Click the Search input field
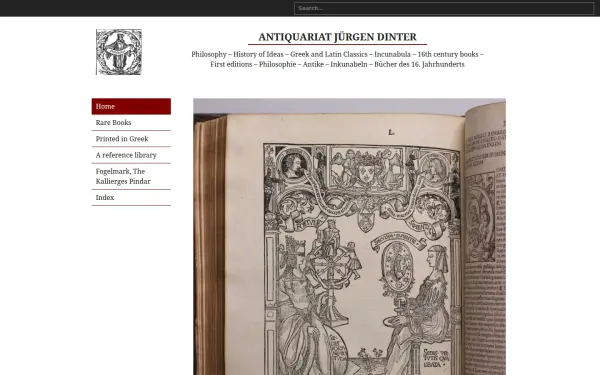600x375 pixels. click(x=444, y=8)
